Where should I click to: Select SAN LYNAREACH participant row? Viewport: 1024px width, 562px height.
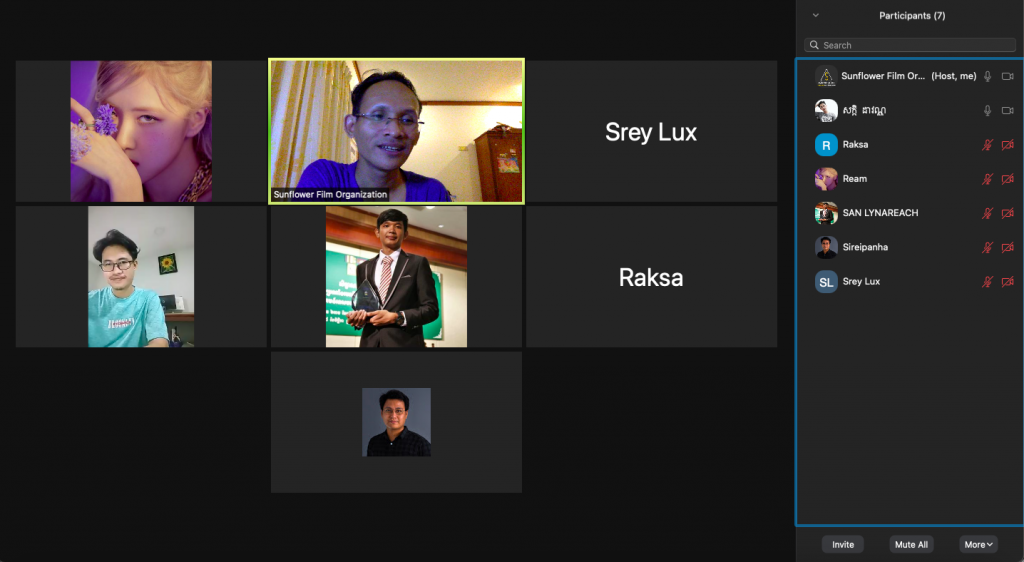910,213
